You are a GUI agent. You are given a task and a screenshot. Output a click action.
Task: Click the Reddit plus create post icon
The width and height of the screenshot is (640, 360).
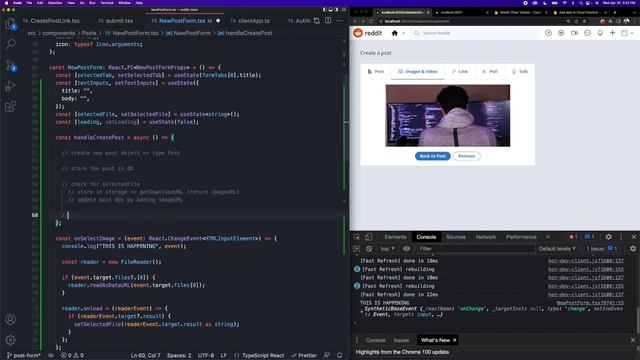click(613, 33)
